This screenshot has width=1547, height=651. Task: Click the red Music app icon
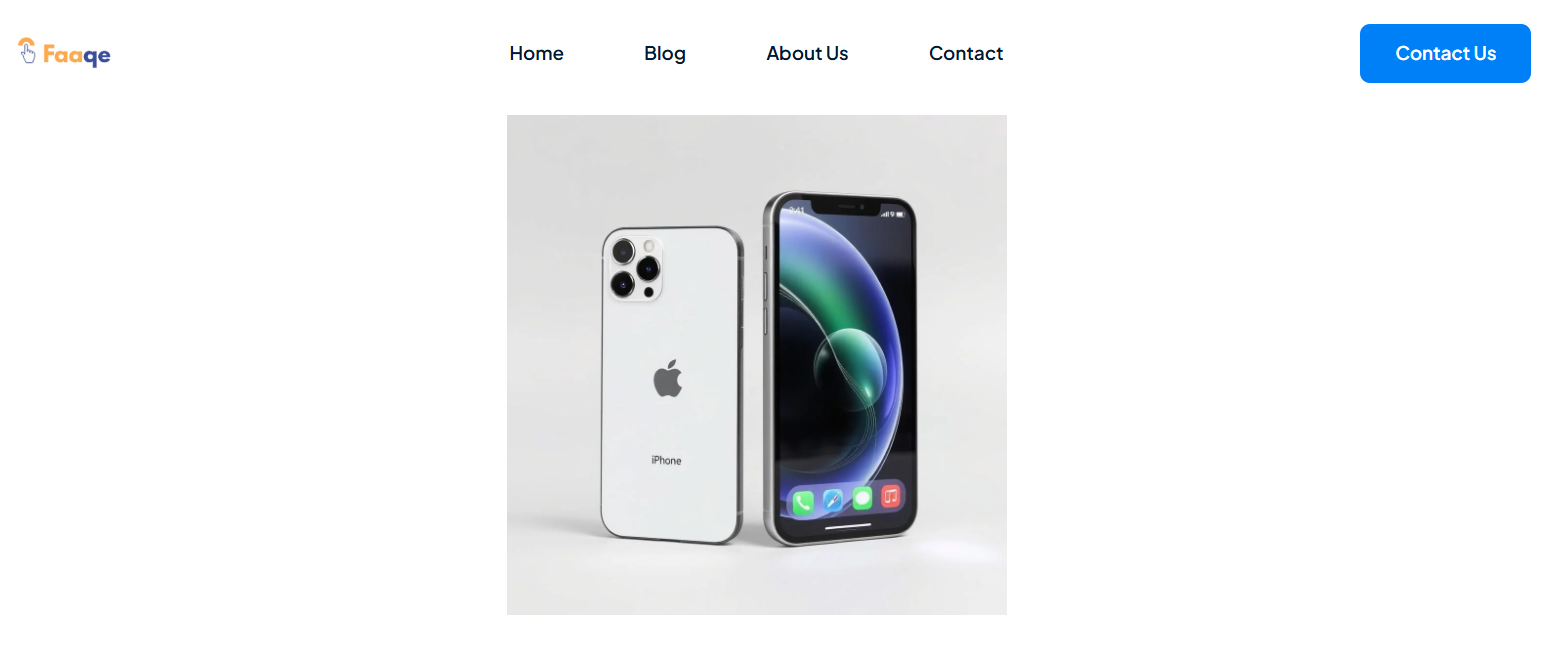(890, 496)
